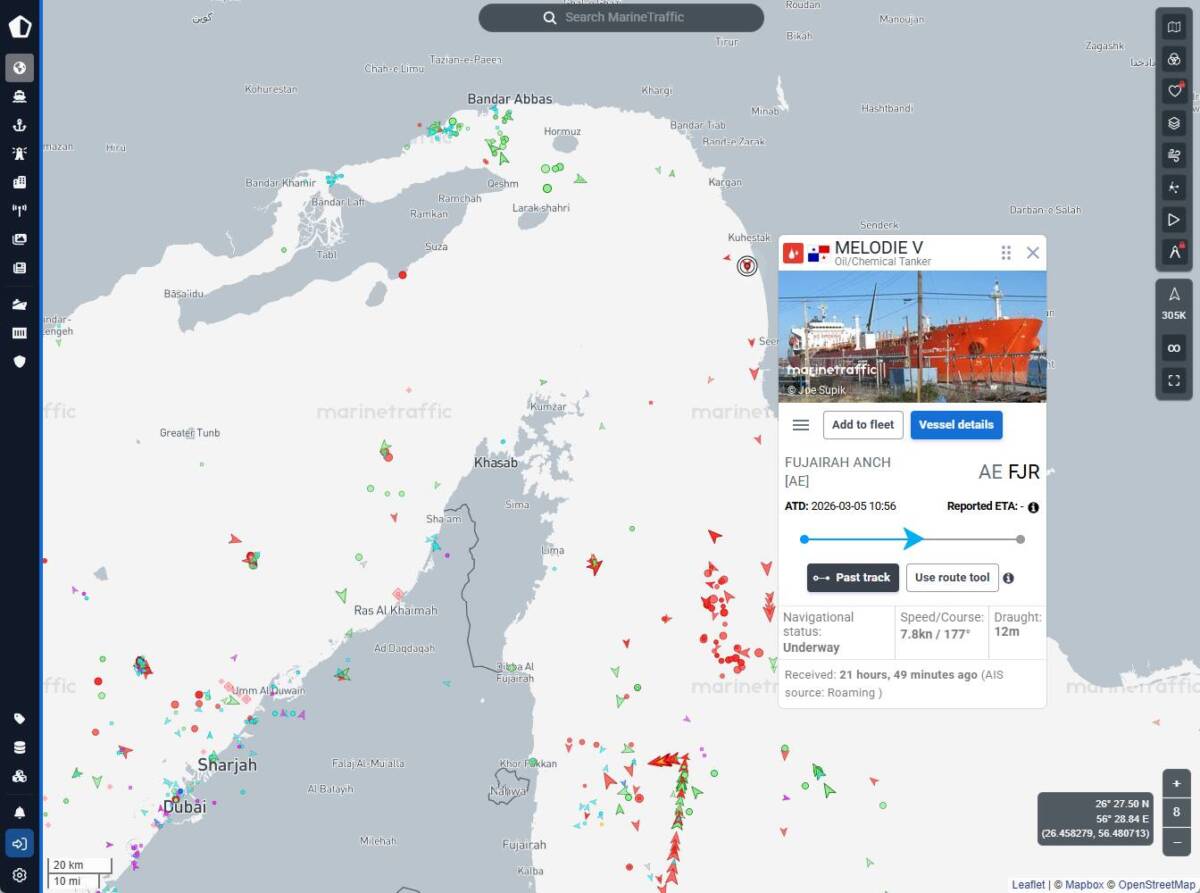Image resolution: width=1200 pixels, height=893 pixels.
Task: Expand the hamburger menu in vessel panel
Action: click(x=800, y=424)
